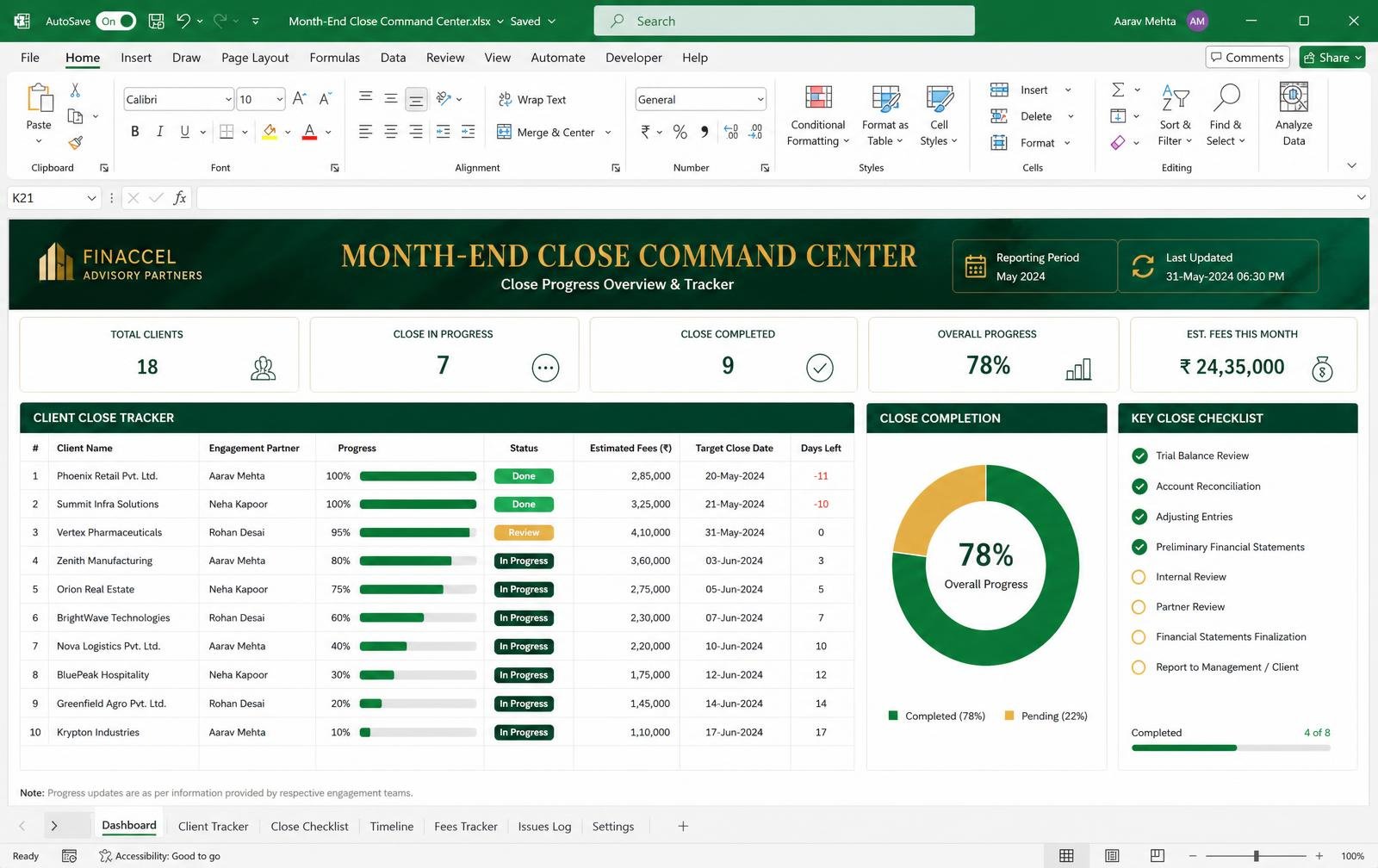Click the Percent Style icon
Screen dimensions: 1378x868
point(680,132)
